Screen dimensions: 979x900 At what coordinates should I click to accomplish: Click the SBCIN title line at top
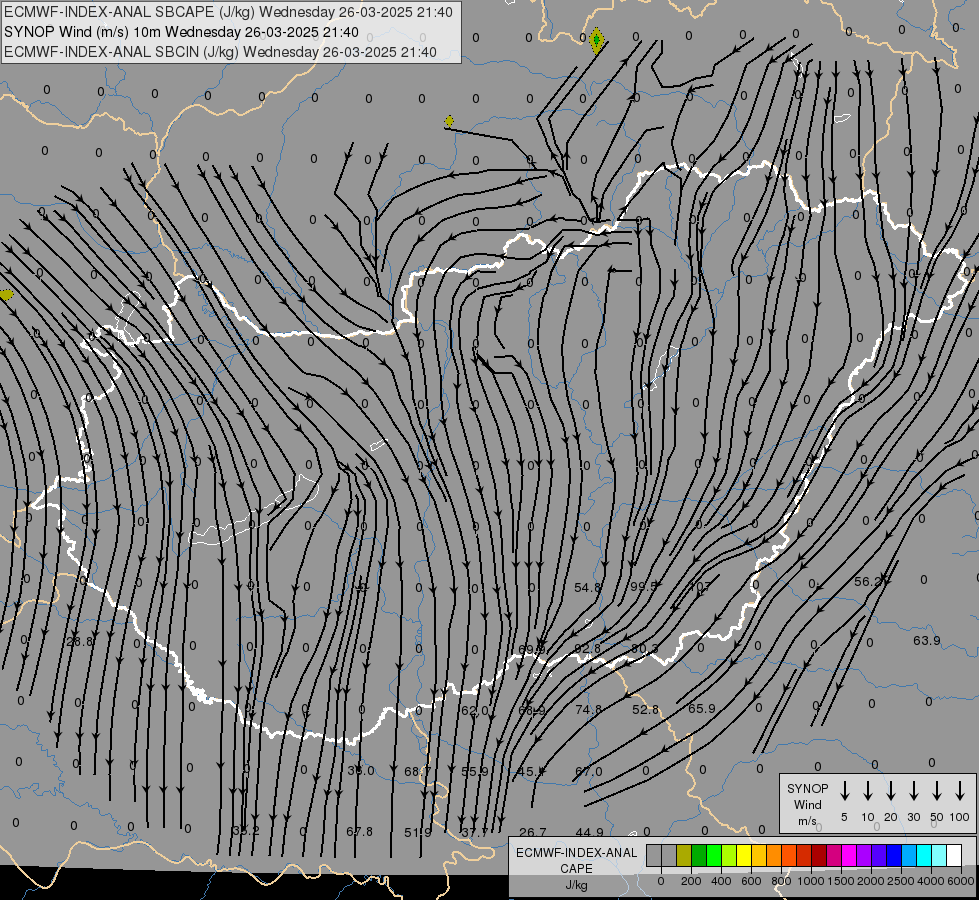pyautogui.click(x=220, y=52)
